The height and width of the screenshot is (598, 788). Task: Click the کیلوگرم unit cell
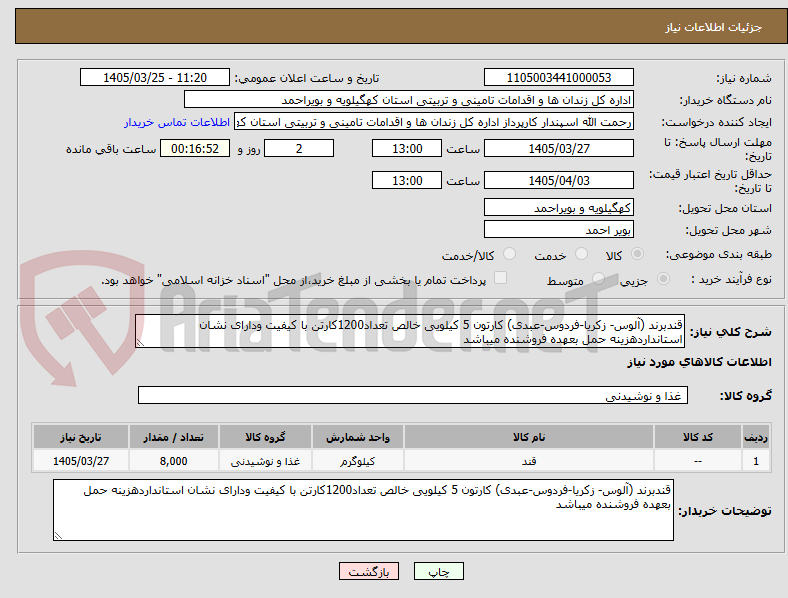click(x=357, y=461)
